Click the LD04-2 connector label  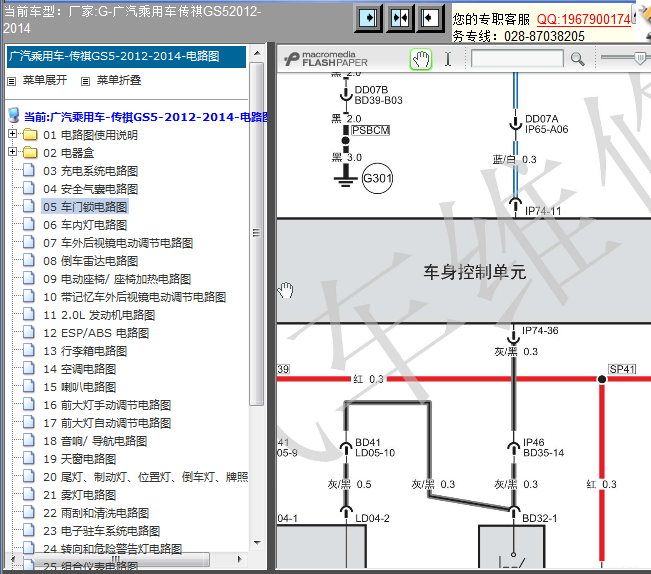(372, 518)
